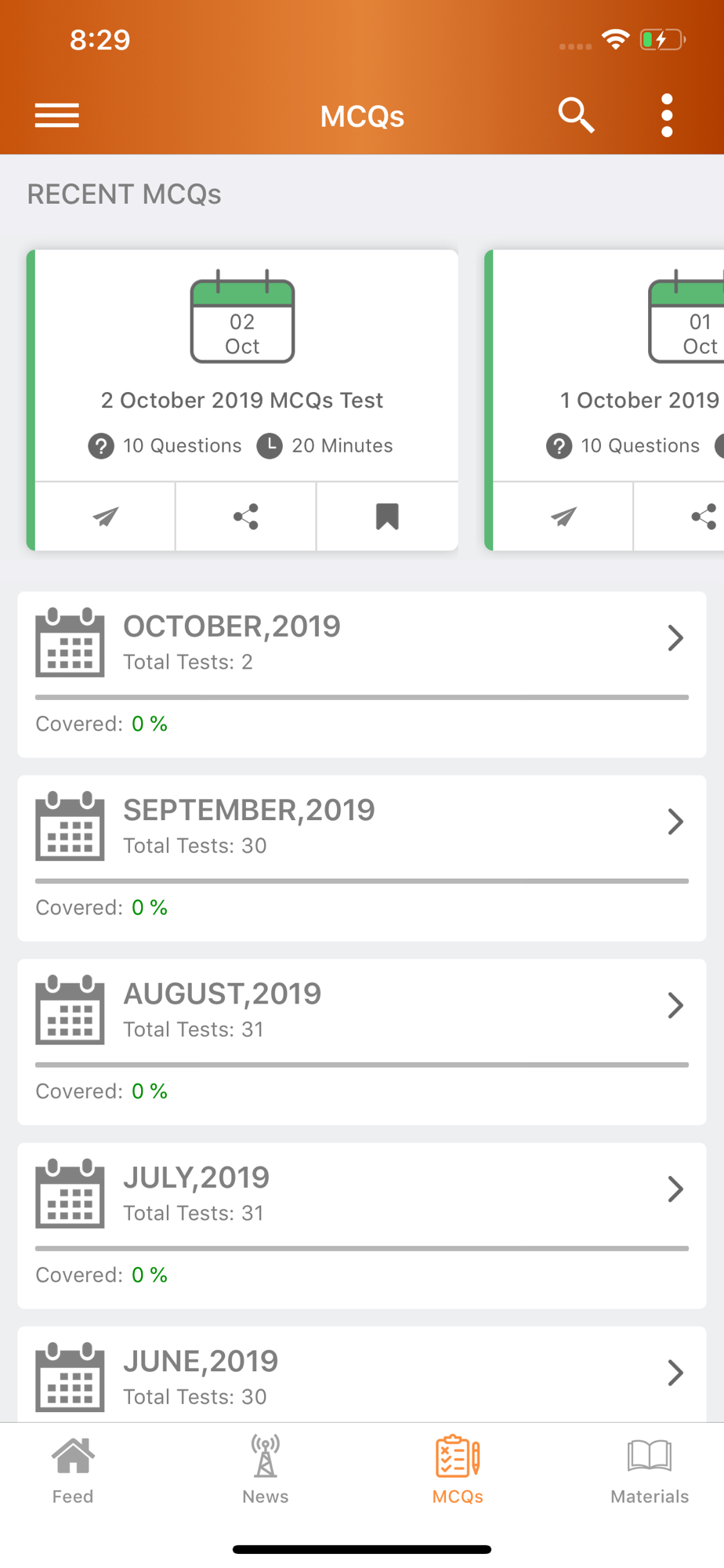Start the 2 October test via paper plane icon
724x1568 pixels.
pos(106,517)
